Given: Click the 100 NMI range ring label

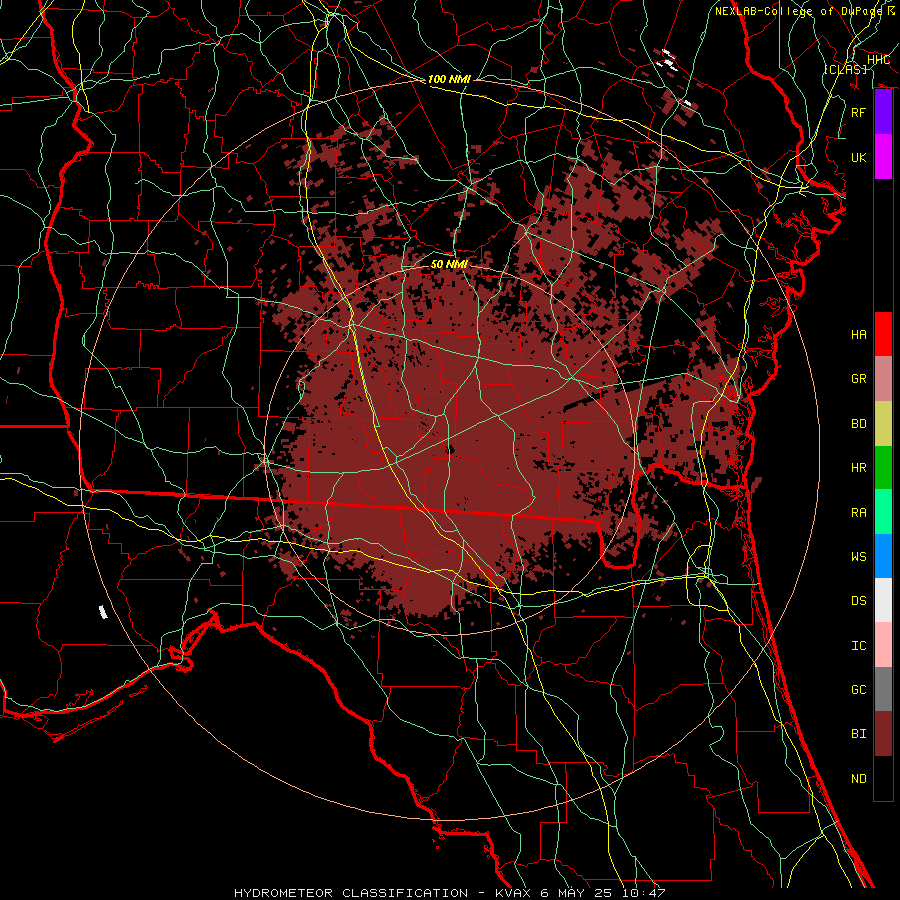Looking at the screenshot, I should click(x=449, y=79).
